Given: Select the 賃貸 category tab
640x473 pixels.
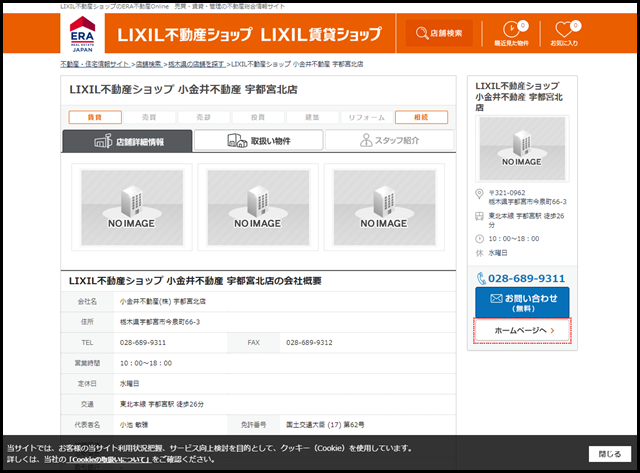Looking at the screenshot, I should point(95,117).
